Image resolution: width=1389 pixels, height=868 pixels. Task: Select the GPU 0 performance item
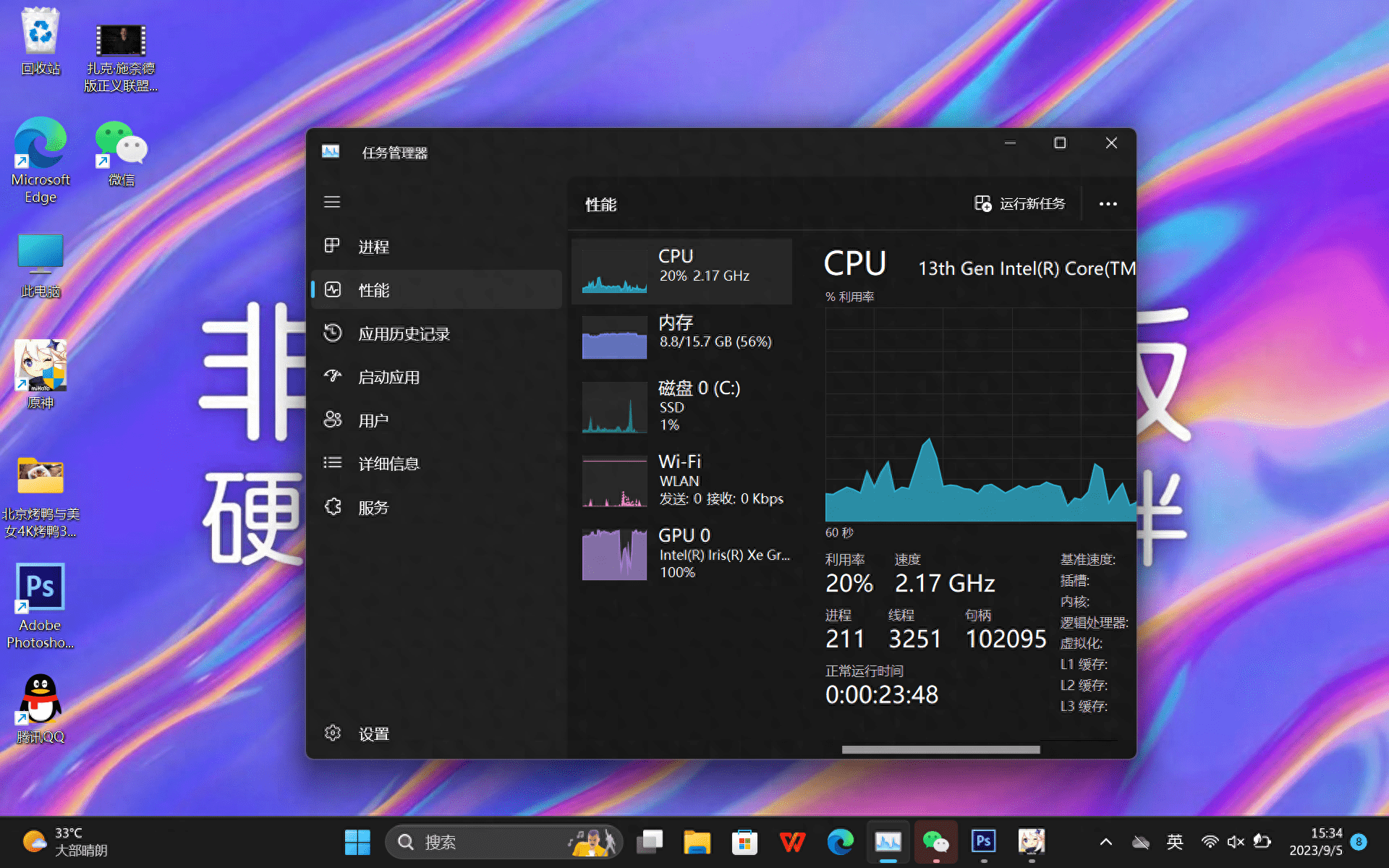[681, 553]
